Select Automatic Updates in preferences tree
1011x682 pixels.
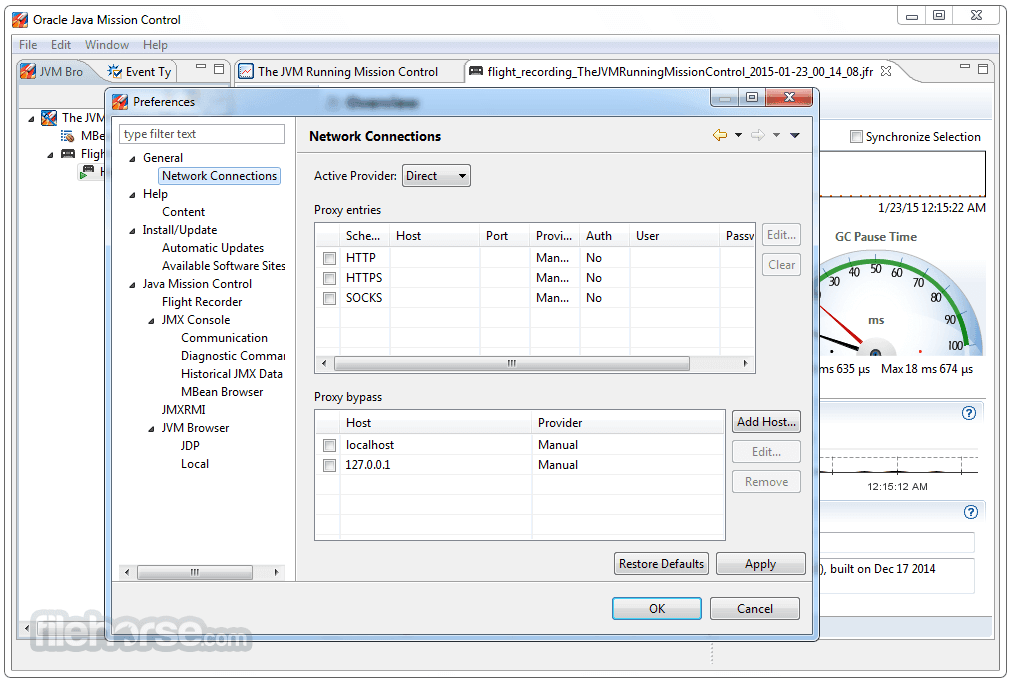[213, 248]
